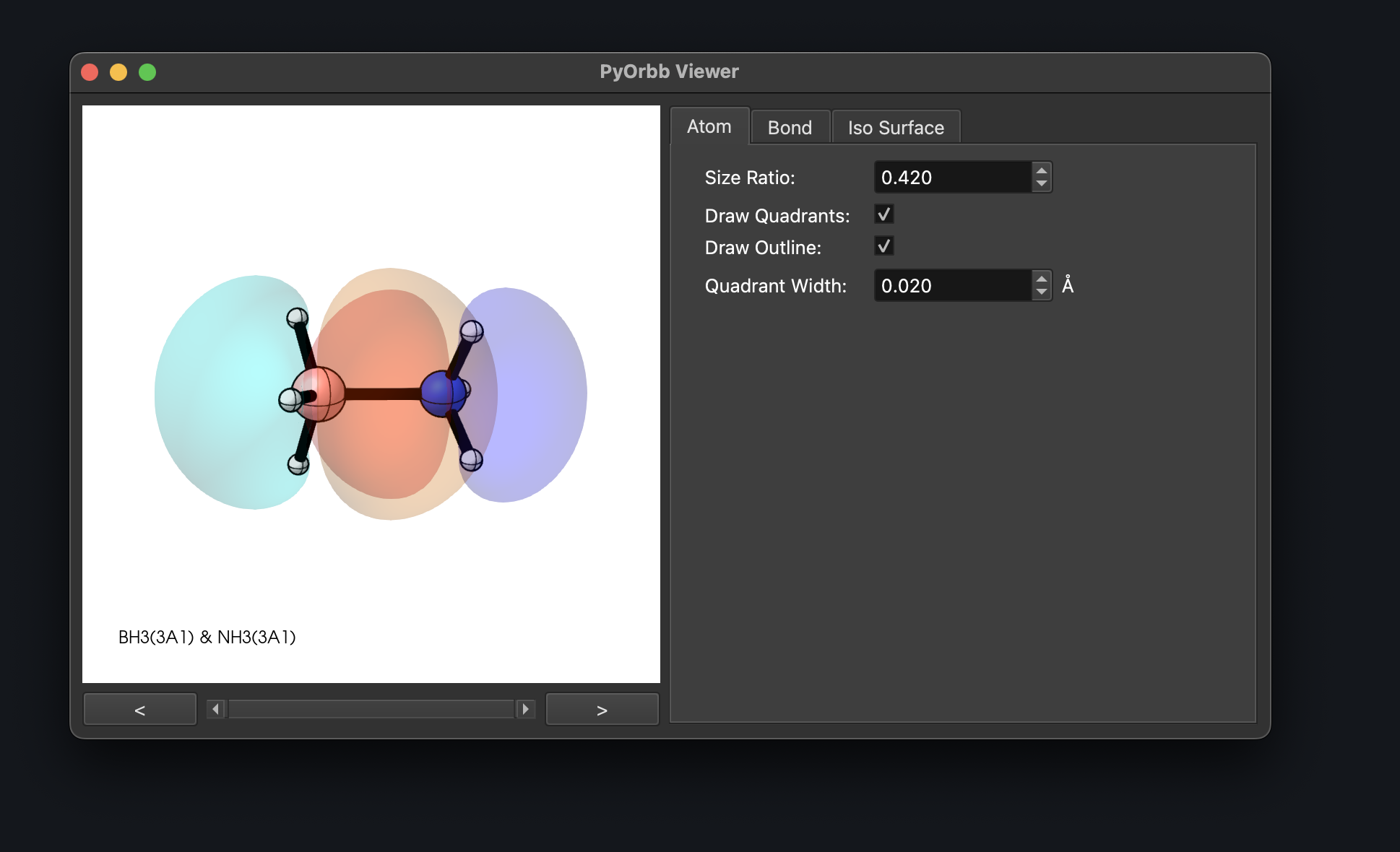Increase the Quadrant Width with the up arrow

(x=1041, y=279)
